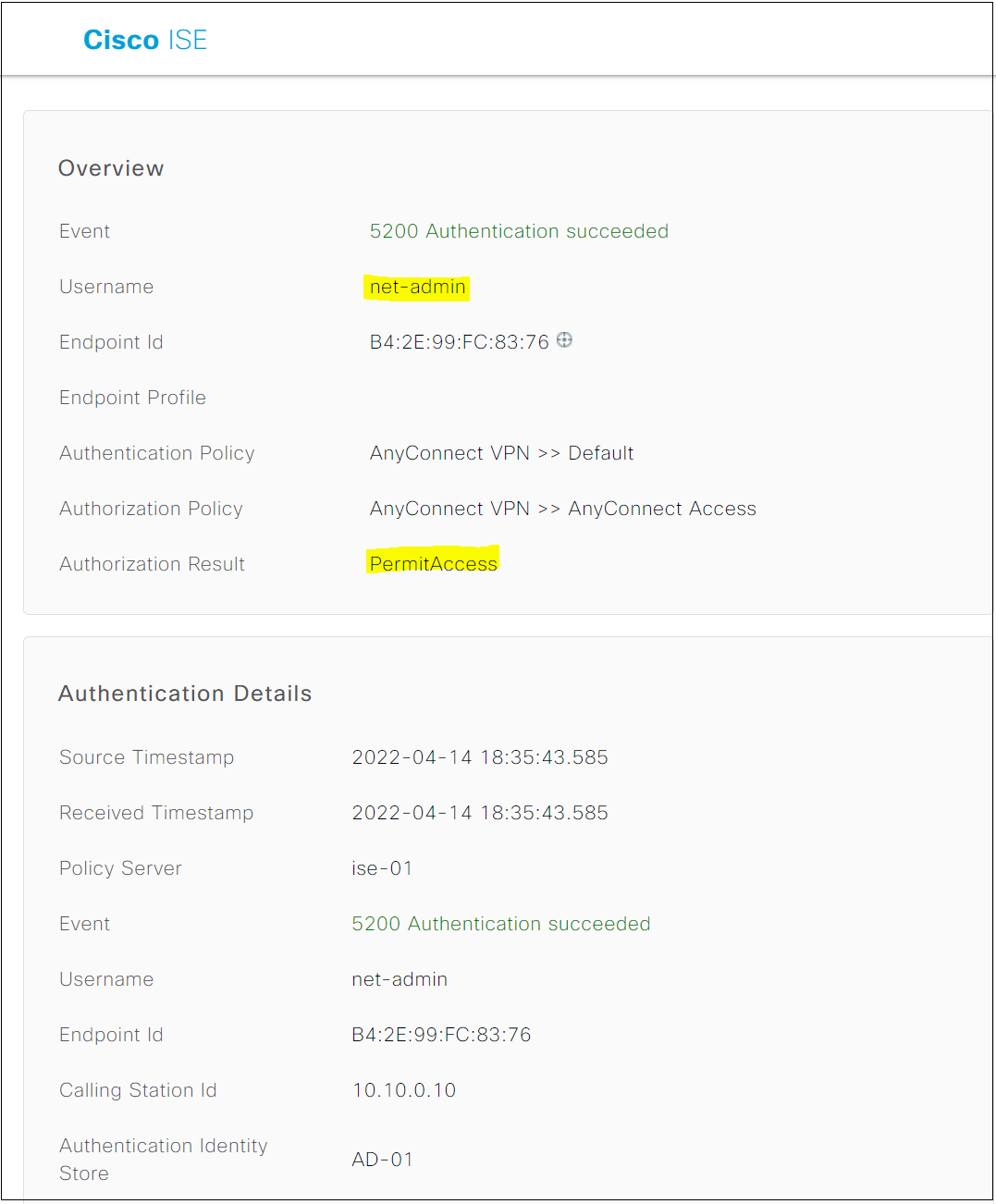996x1204 pixels.
Task: Click net-admin under Authentication Details
Action: pyautogui.click(x=400, y=979)
